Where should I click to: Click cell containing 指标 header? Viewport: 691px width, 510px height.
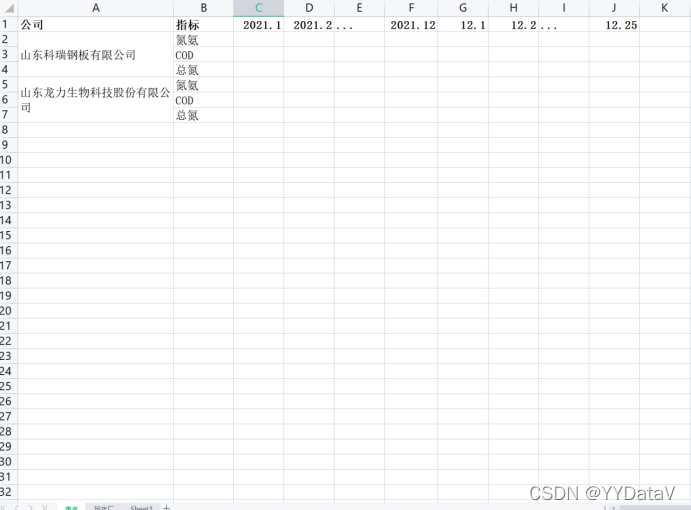tap(203, 25)
